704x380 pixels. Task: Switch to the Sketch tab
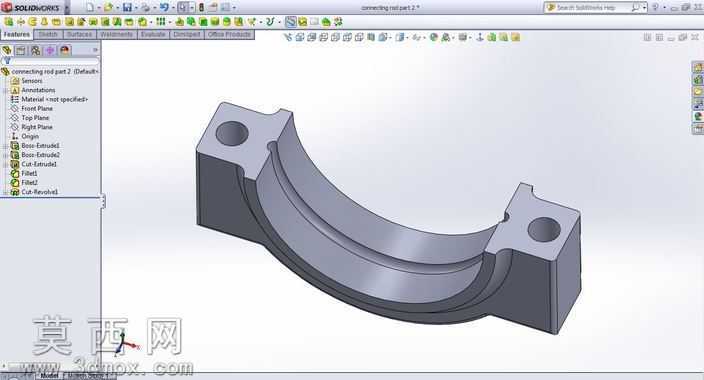coord(48,35)
